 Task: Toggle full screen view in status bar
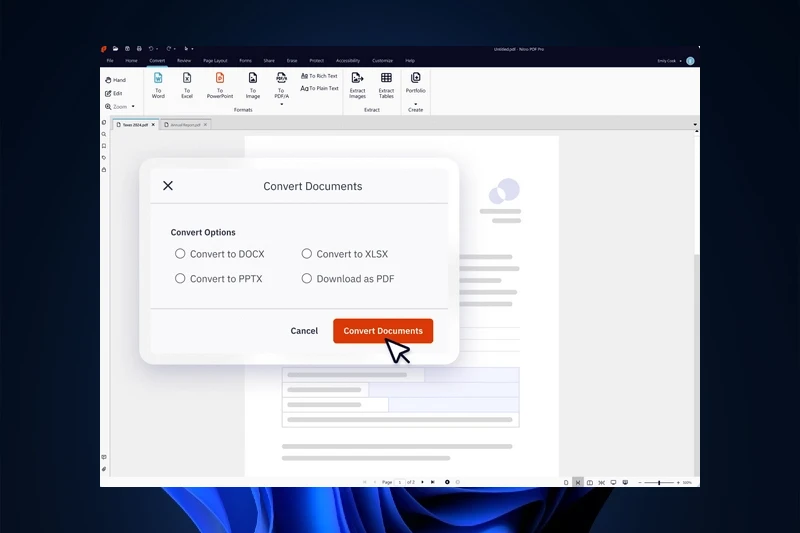tap(613, 483)
